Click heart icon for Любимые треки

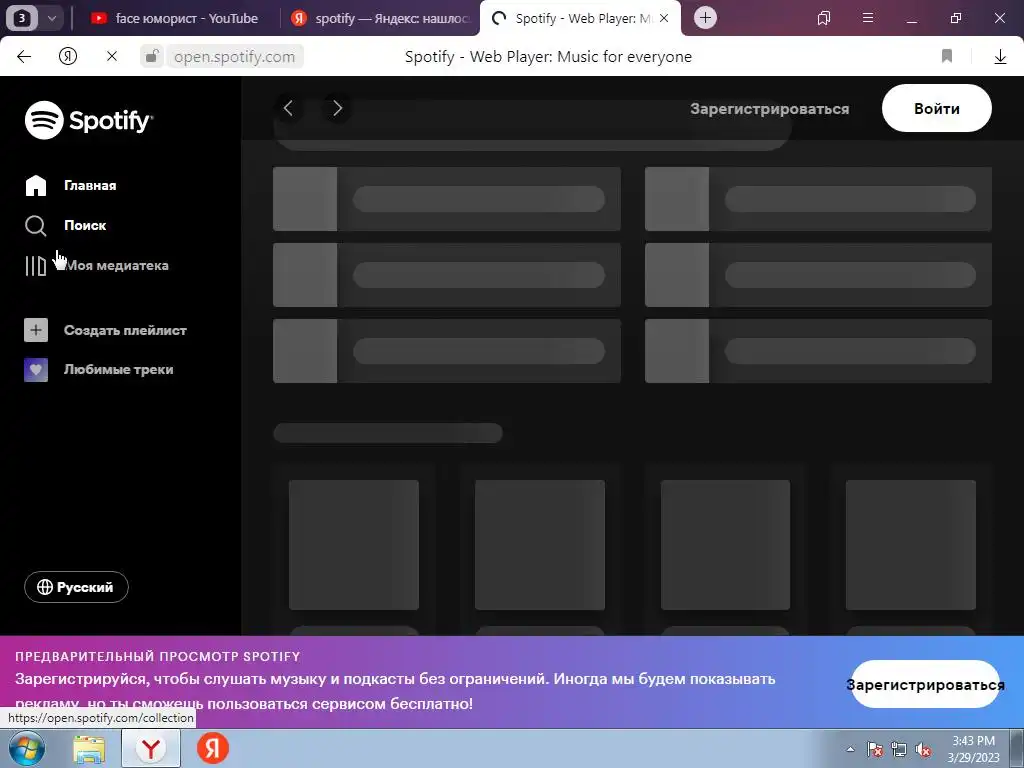pos(36,370)
